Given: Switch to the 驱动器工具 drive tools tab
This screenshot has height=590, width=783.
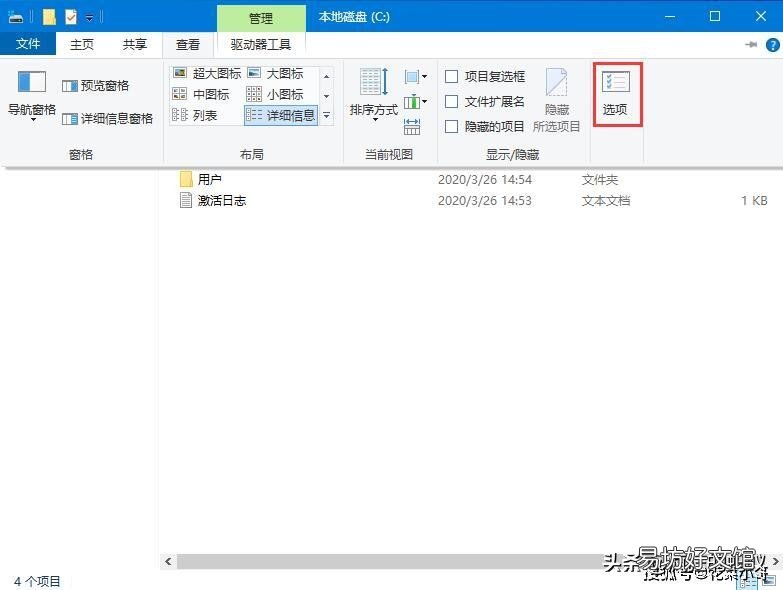Looking at the screenshot, I should [261, 45].
